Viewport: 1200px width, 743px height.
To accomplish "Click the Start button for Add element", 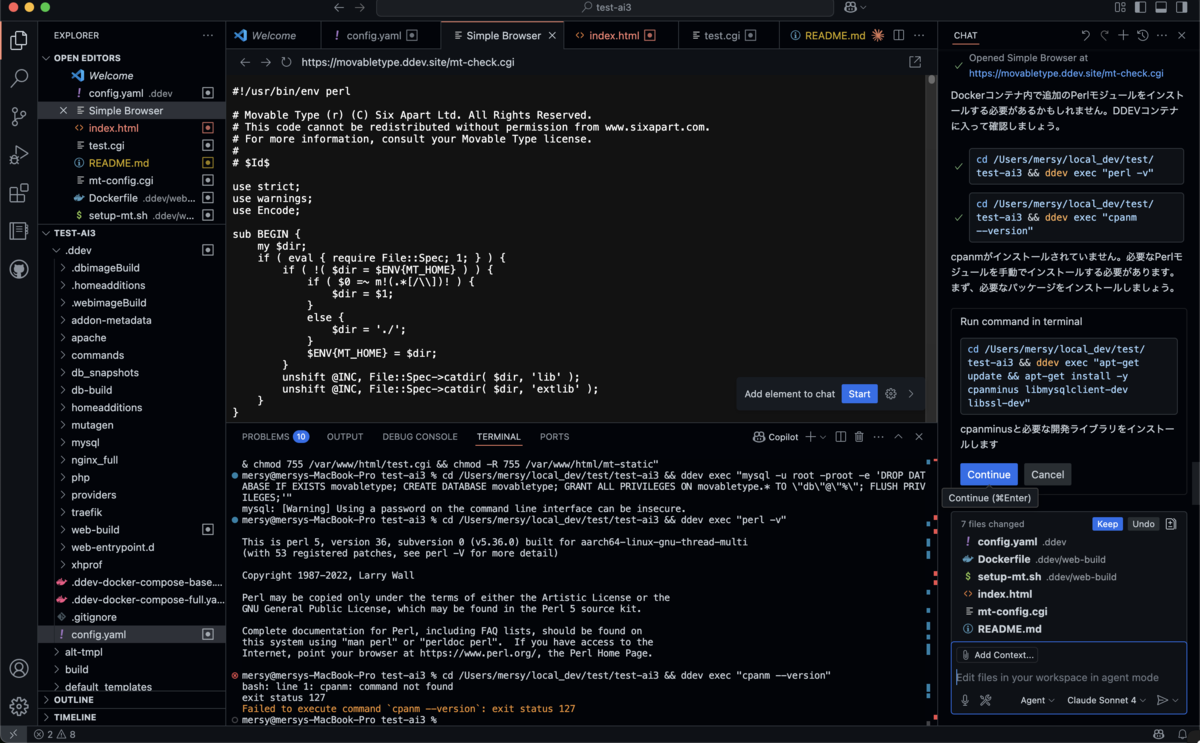I will pyautogui.click(x=859, y=394).
